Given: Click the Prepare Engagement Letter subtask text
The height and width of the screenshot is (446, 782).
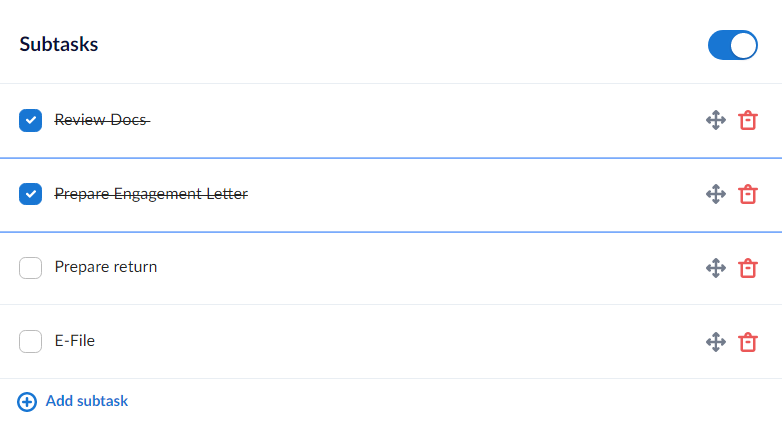Looking at the screenshot, I should tap(151, 194).
